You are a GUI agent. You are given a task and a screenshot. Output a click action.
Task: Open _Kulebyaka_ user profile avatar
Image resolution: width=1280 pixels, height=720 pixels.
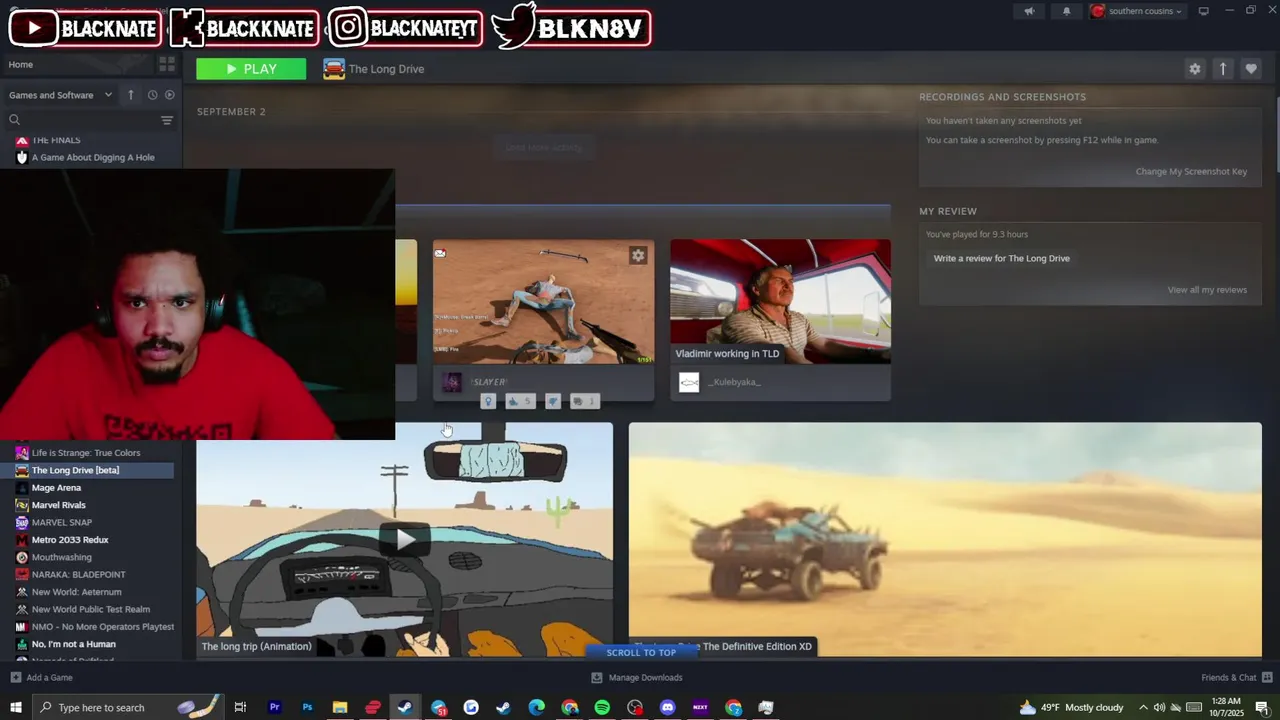(689, 382)
